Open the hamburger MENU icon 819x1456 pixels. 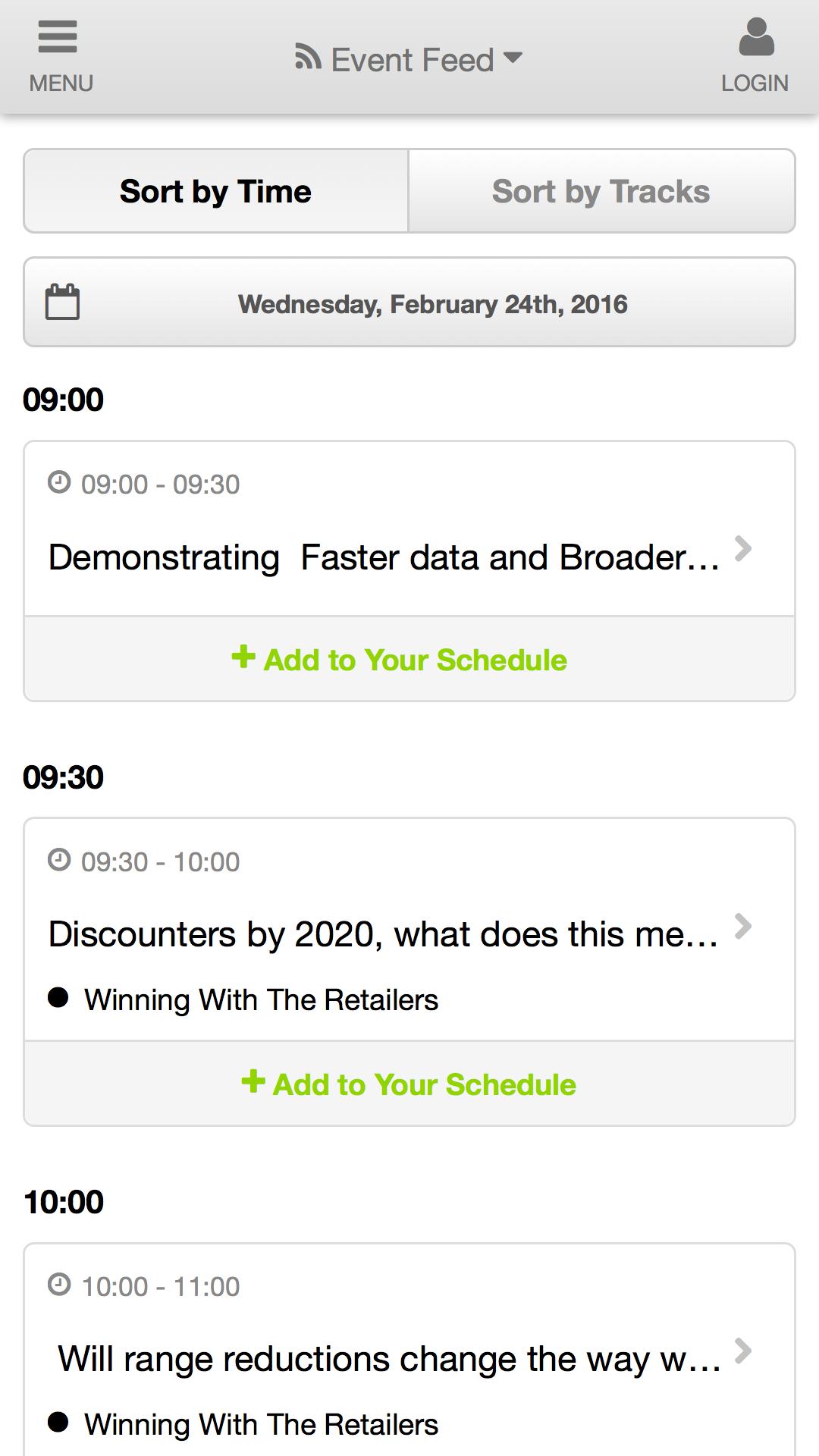click(x=58, y=36)
